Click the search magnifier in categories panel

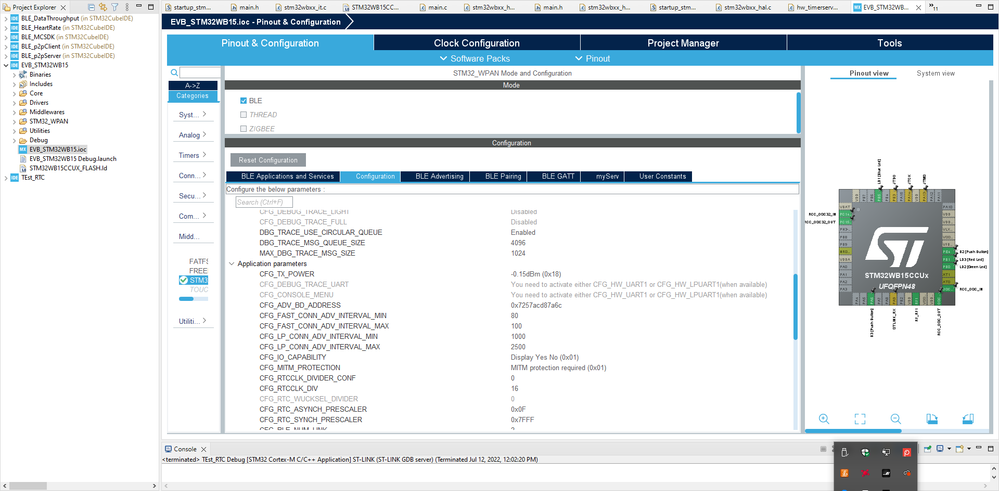tap(175, 73)
